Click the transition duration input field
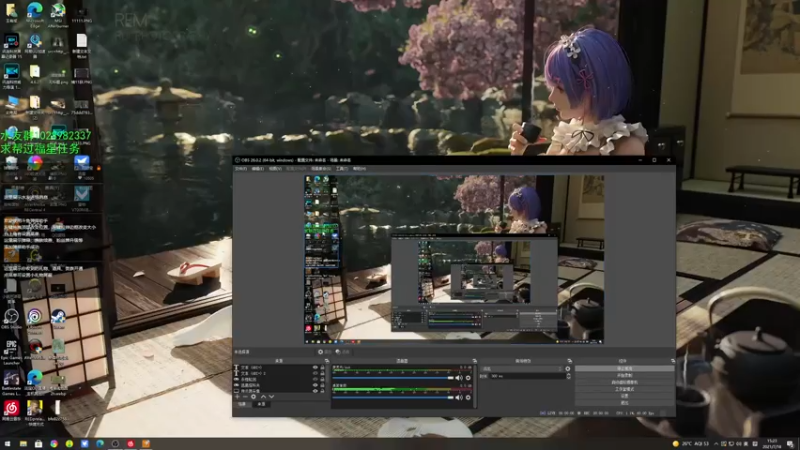The height and width of the screenshot is (450, 800). point(527,376)
